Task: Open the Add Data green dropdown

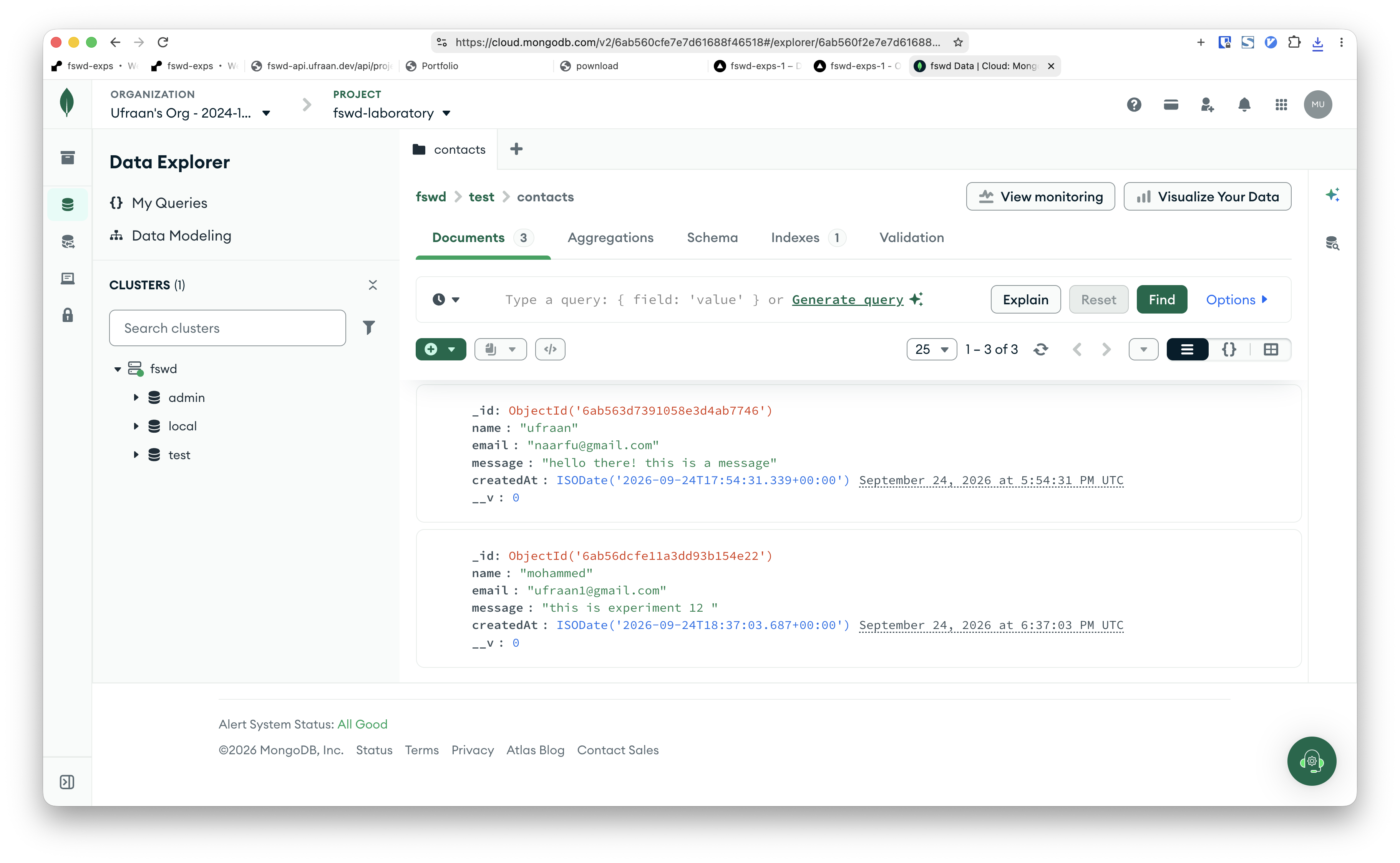Action: (441, 349)
